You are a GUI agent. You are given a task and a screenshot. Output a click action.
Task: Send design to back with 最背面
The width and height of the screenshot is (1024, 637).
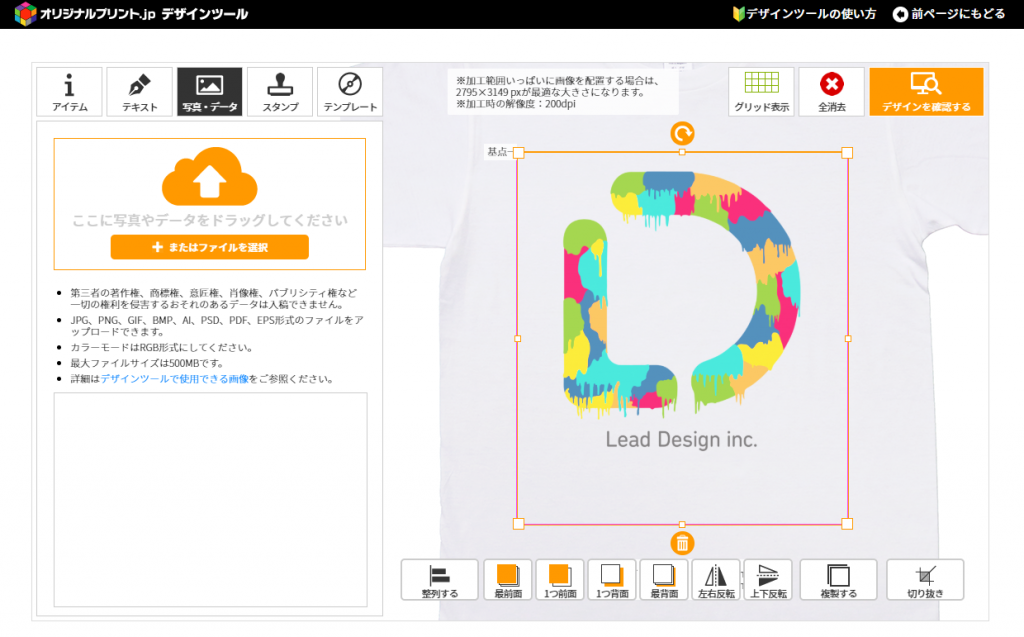(664, 580)
